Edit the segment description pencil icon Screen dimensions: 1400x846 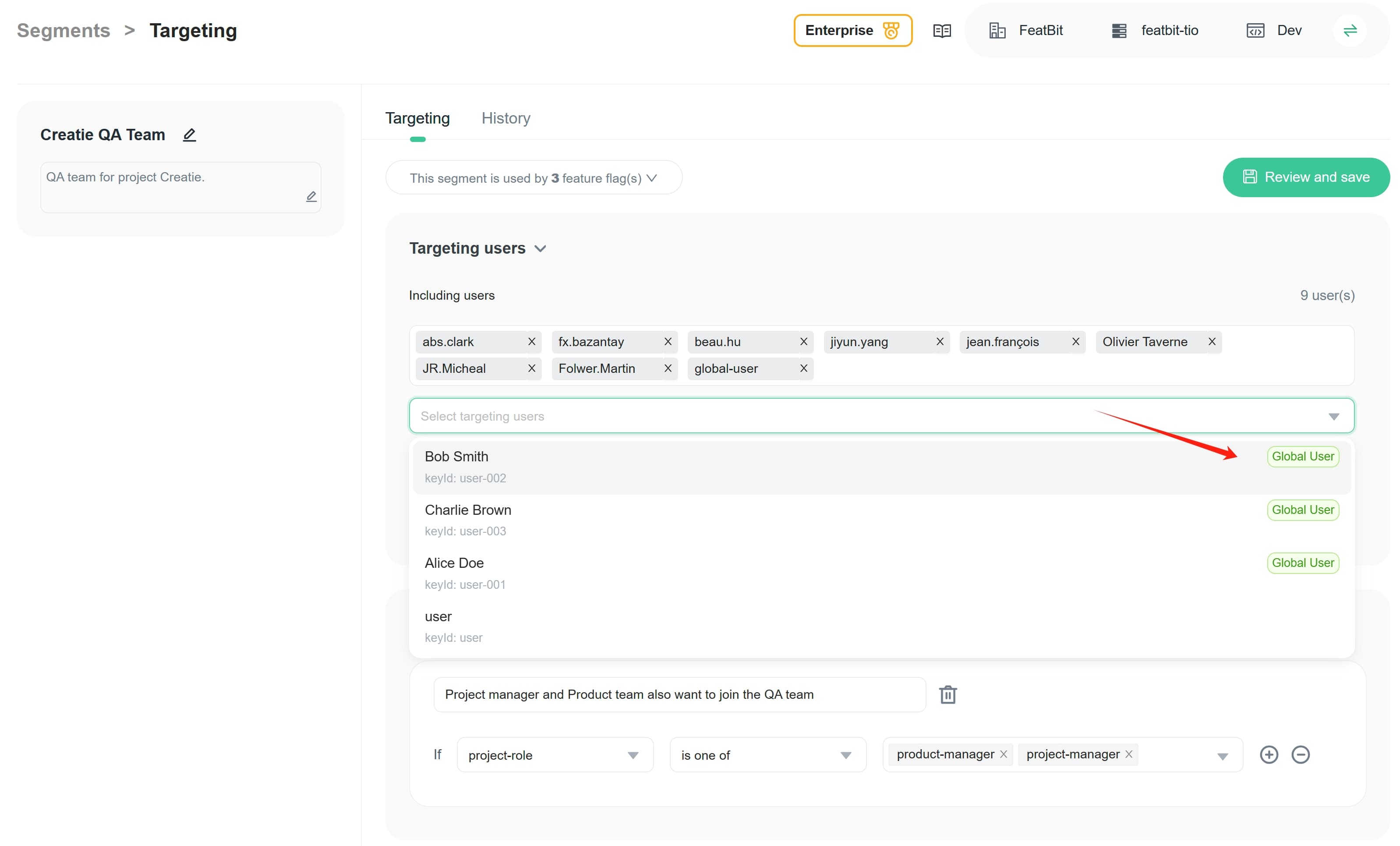click(311, 197)
